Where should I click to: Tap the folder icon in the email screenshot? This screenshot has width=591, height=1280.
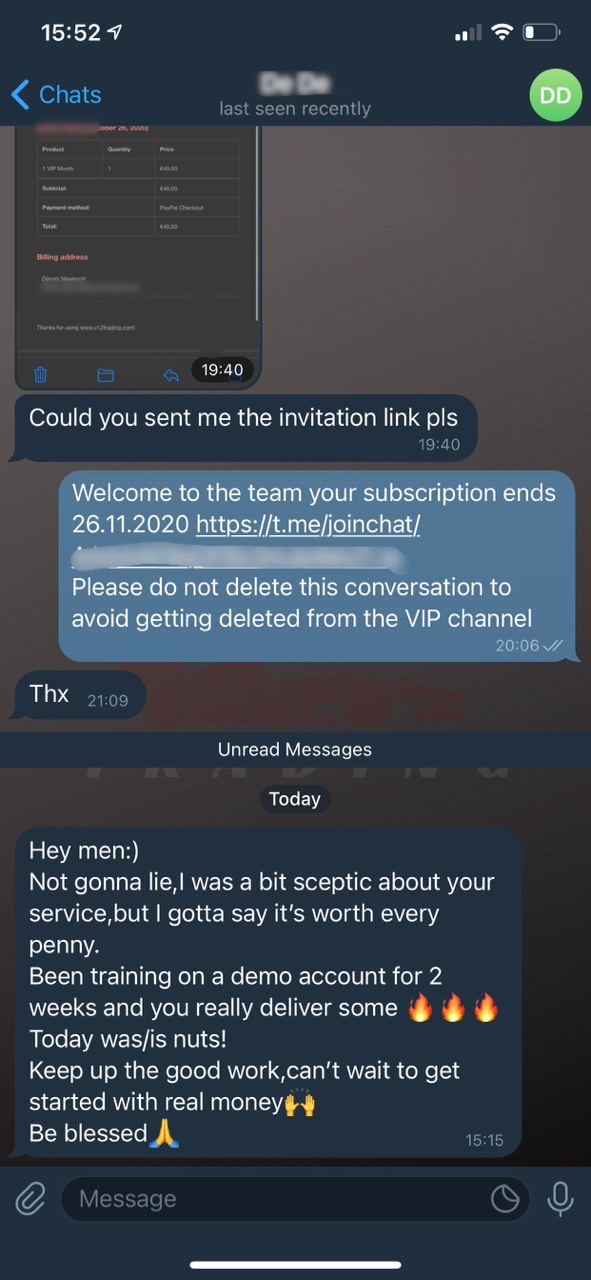click(105, 375)
